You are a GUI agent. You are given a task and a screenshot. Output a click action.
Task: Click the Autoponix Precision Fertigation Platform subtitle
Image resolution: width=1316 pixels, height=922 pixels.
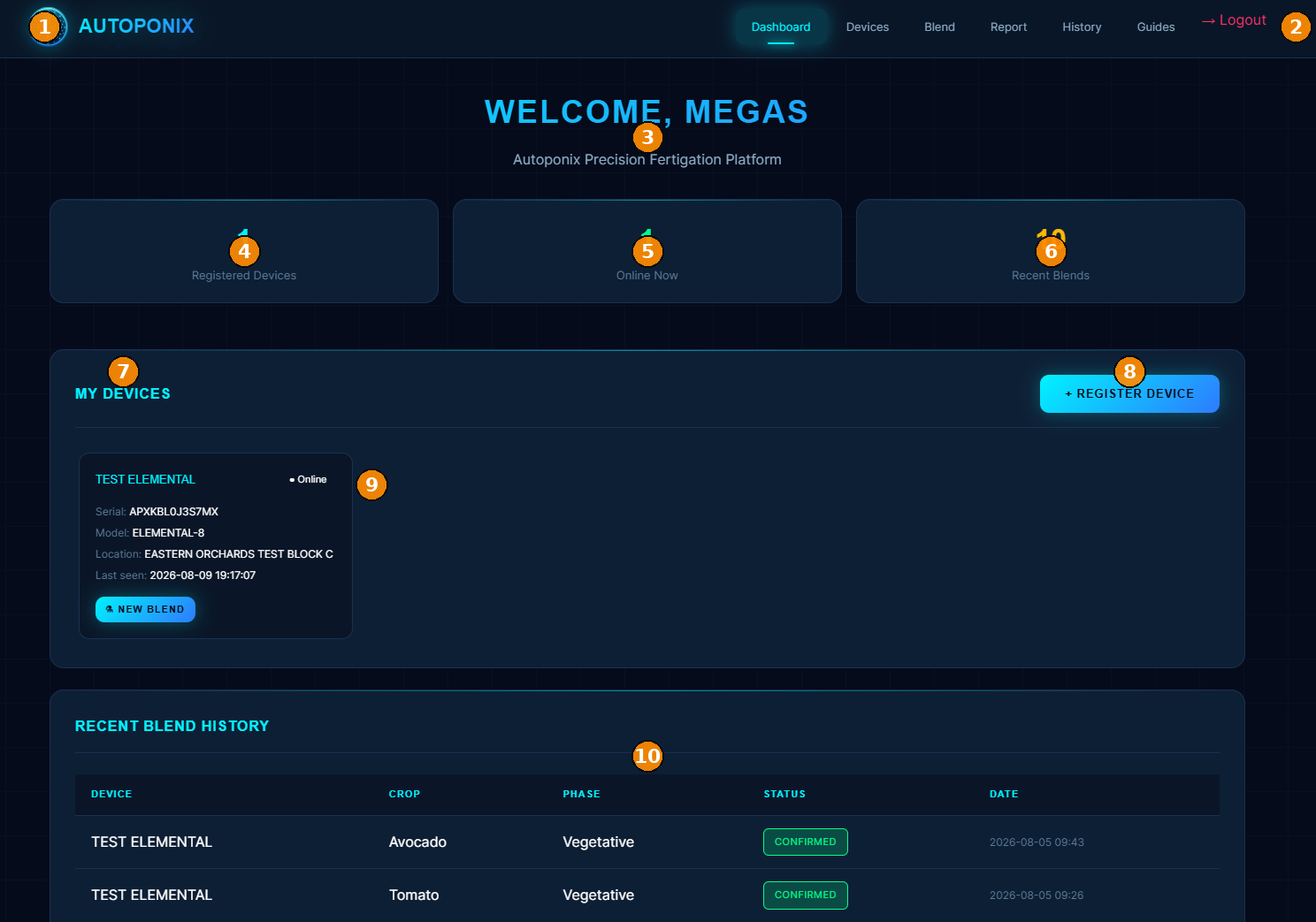(x=647, y=160)
